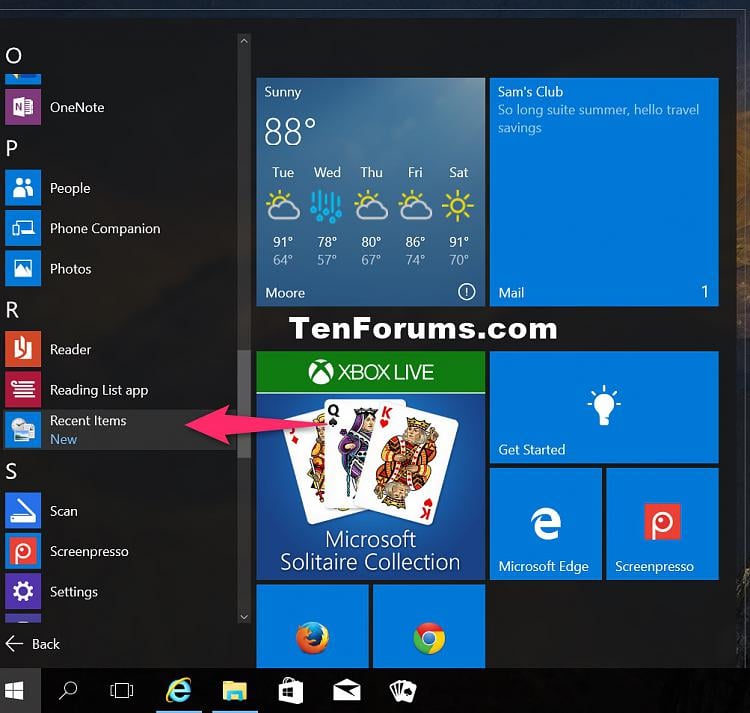The width and height of the screenshot is (750, 713).
Task: Open the Screenpresso tile
Action: pyautogui.click(x=662, y=524)
